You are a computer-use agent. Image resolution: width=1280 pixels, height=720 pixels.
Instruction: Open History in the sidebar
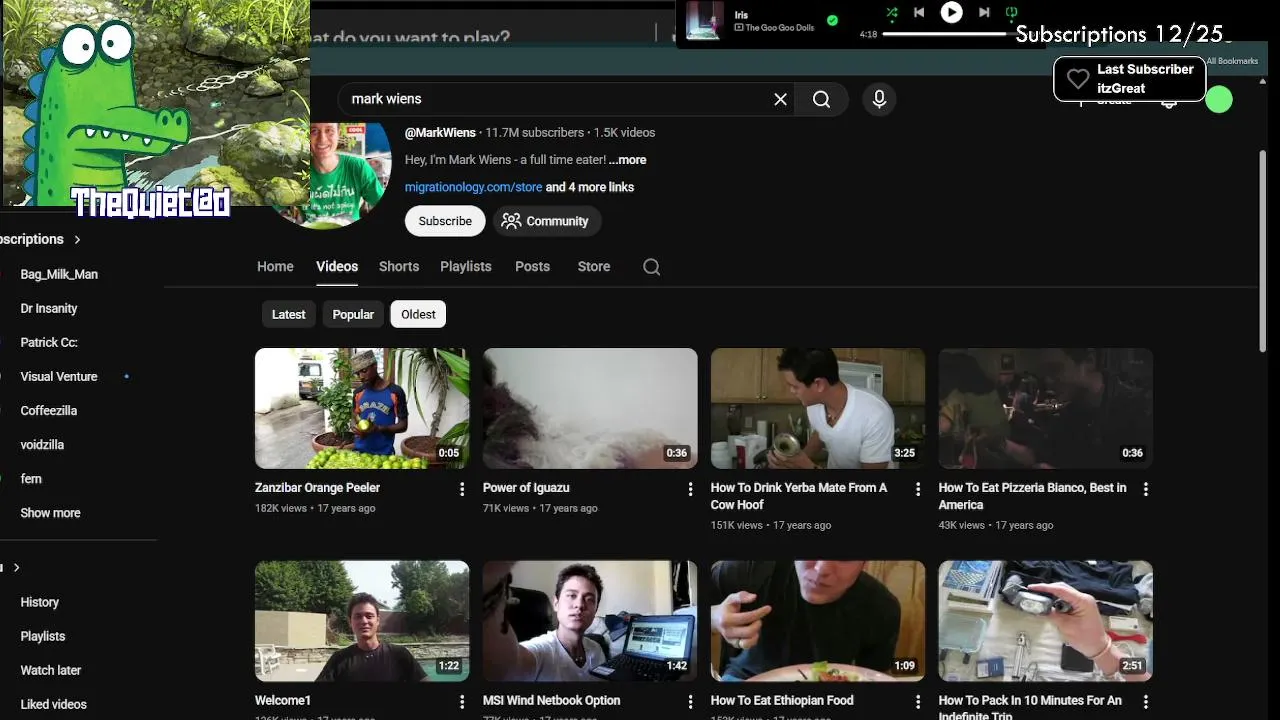[40, 602]
